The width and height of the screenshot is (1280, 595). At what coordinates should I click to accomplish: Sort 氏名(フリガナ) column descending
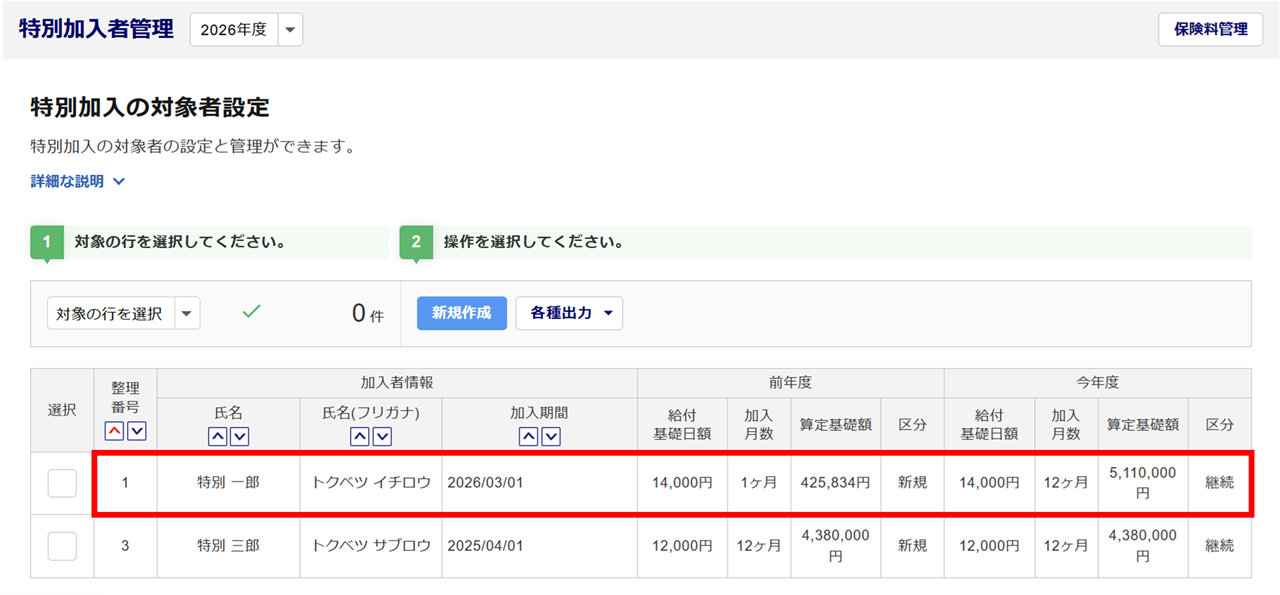click(381, 436)
